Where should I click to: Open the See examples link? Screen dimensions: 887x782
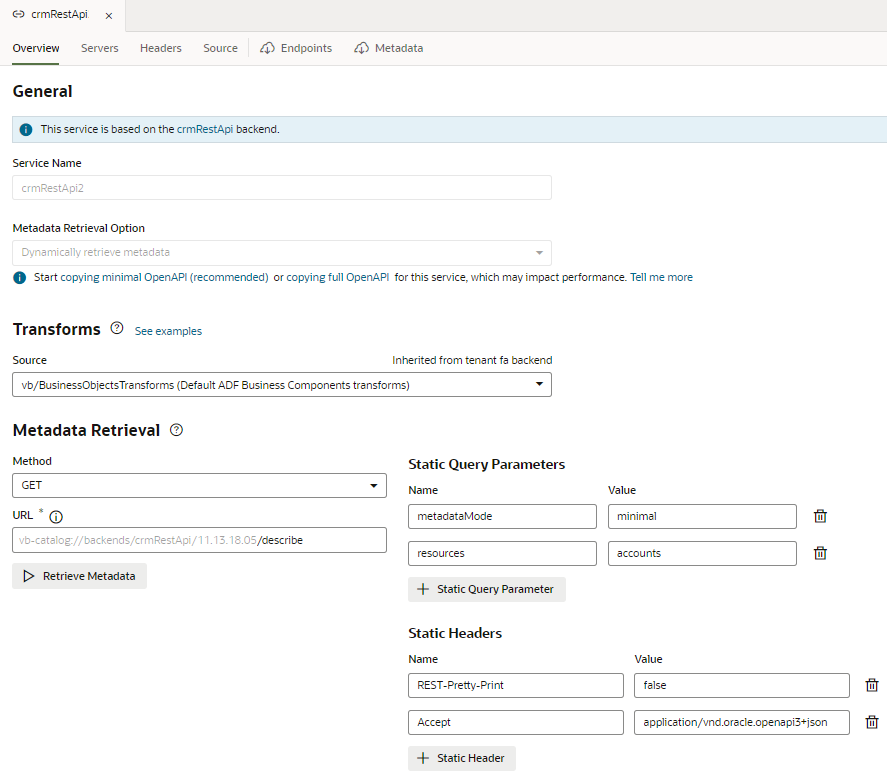click(x=168, y=331)
